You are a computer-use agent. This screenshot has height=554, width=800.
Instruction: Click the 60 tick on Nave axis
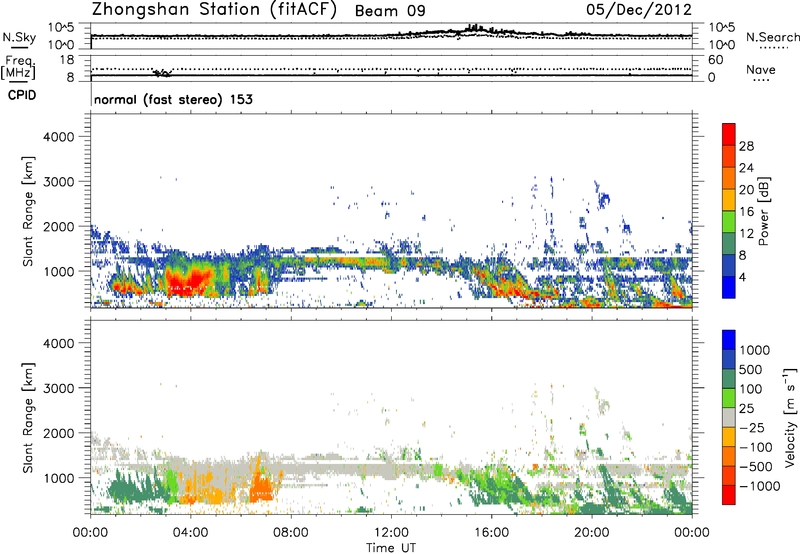coord(716,60)
